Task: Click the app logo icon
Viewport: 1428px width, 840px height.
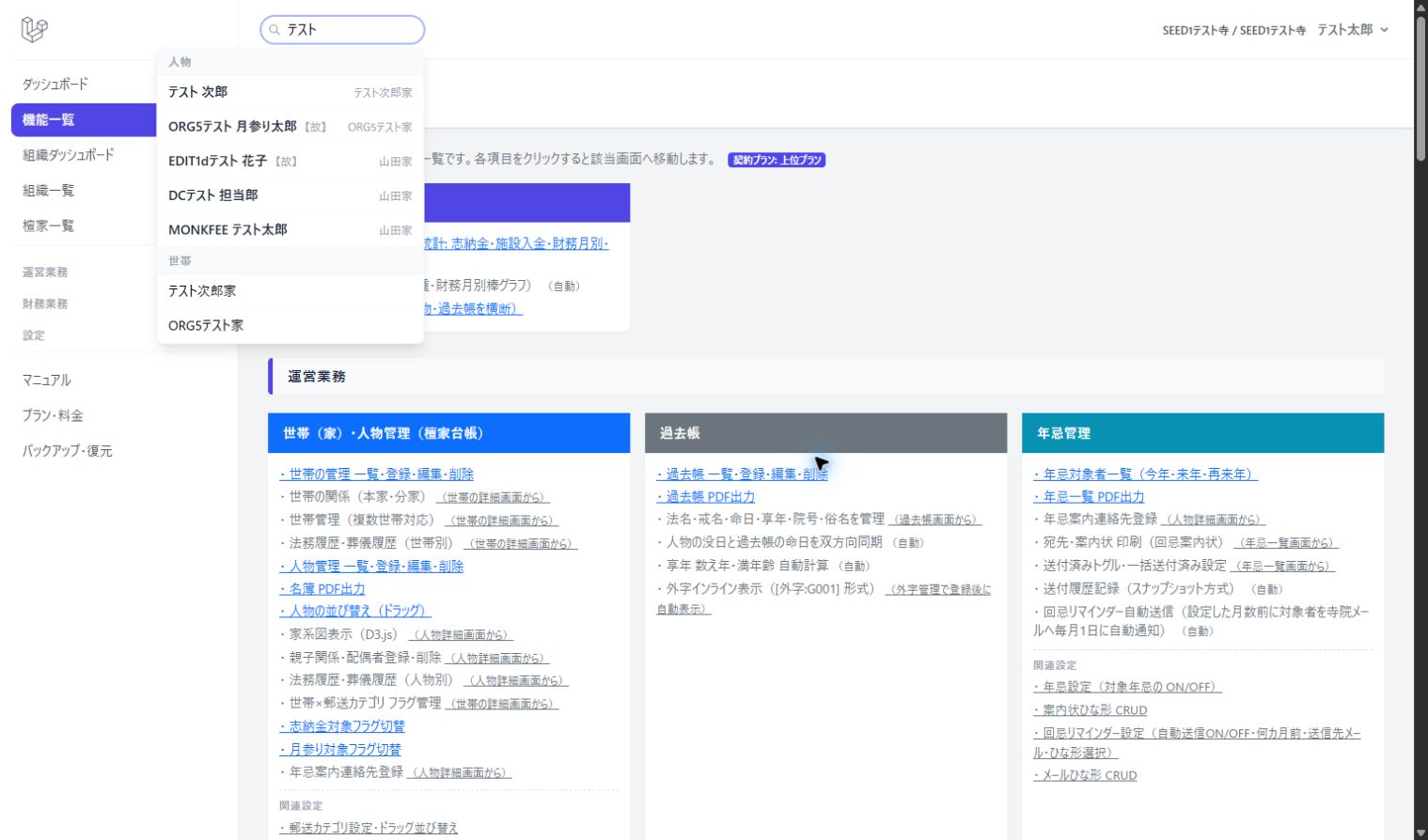Action: tap(34, 30)
